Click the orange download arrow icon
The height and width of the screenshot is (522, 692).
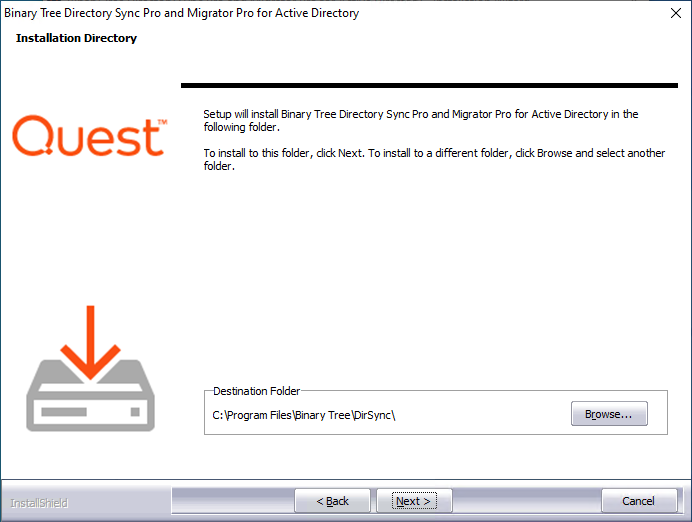click(90, 342)
